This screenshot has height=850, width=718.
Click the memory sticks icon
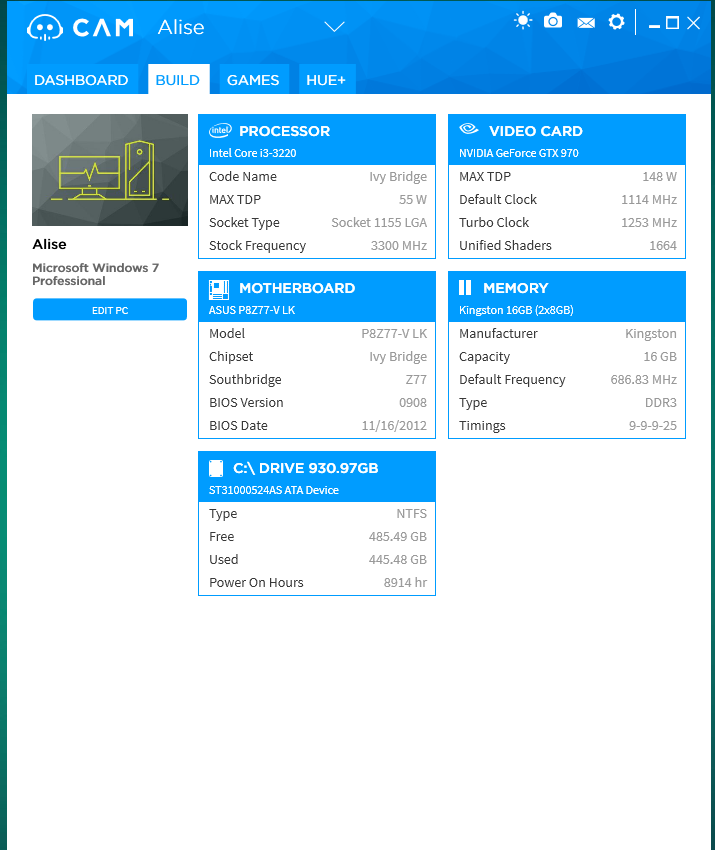pos(465,287)
